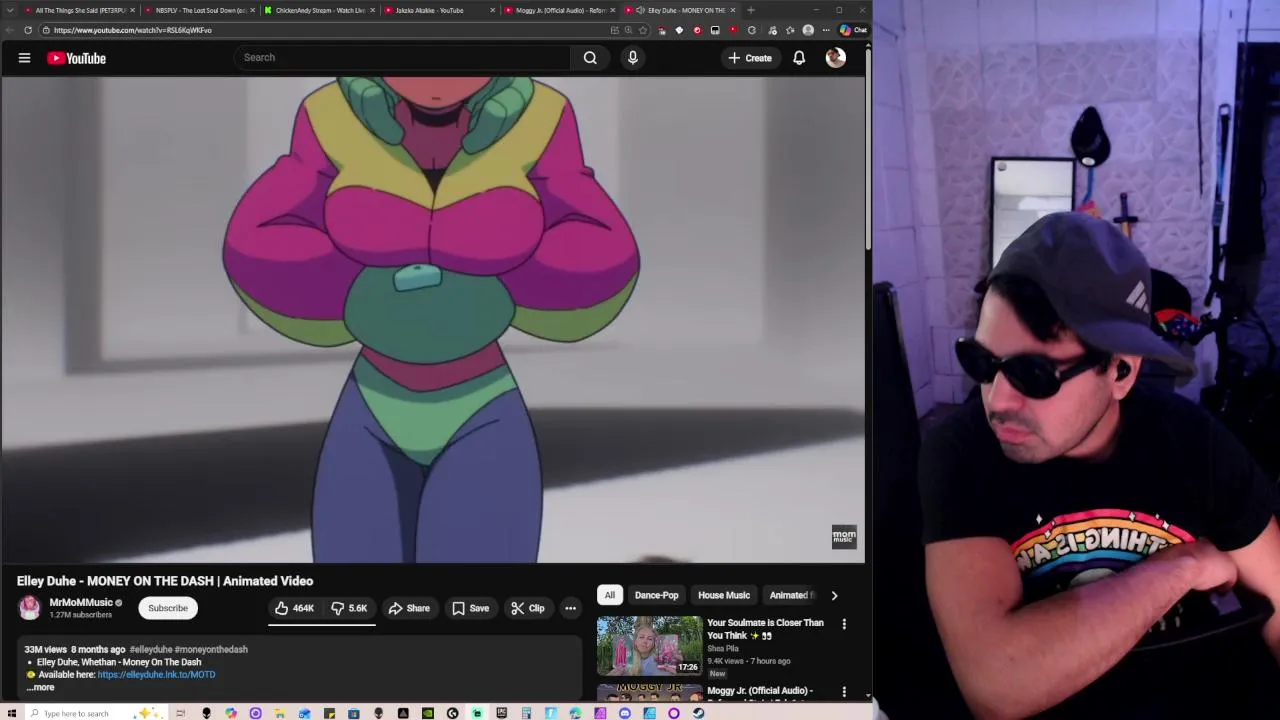Open MrMoMMusic channel avatar

coord(29,607)
